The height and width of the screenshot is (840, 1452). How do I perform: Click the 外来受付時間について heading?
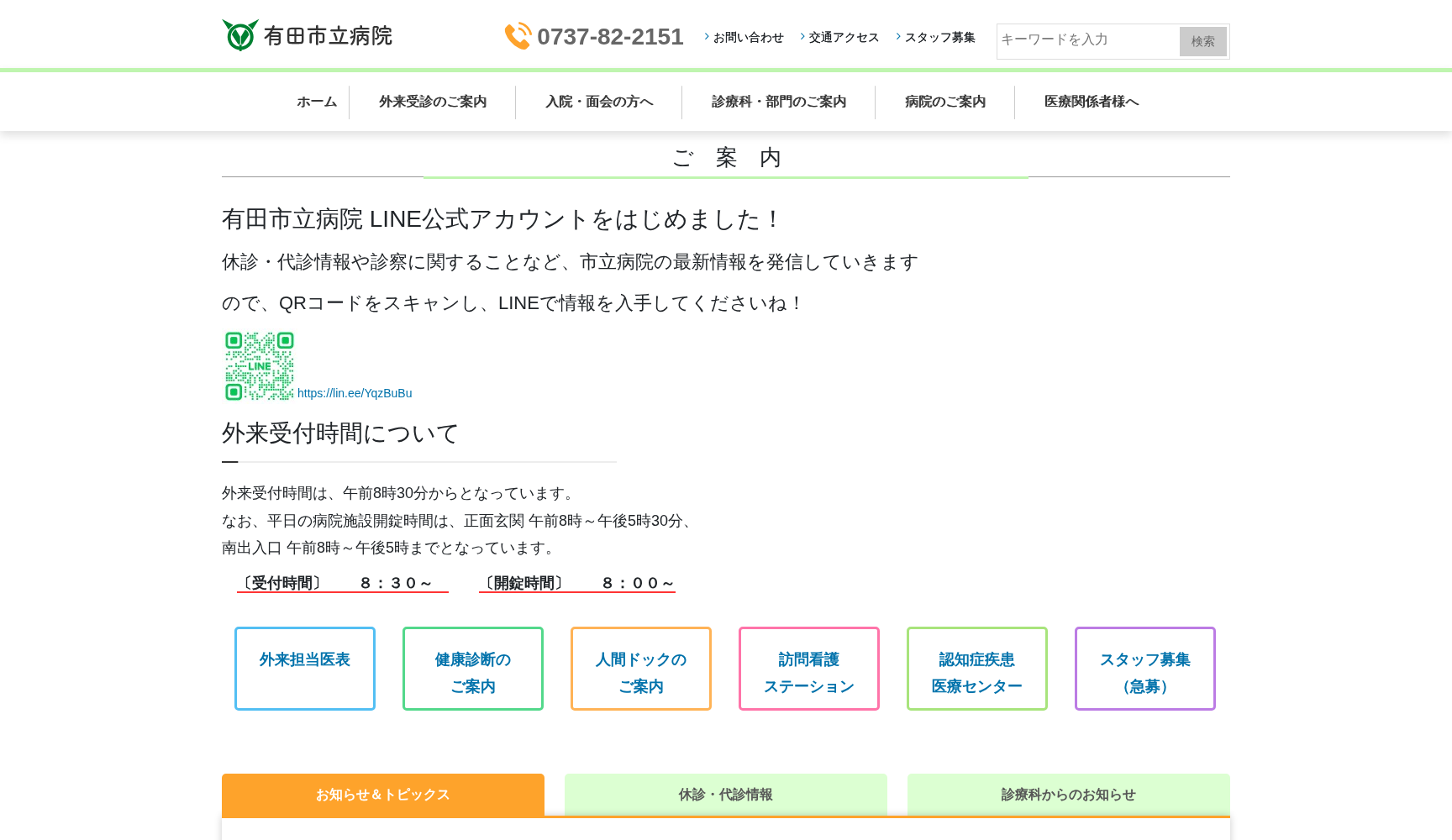340,433
